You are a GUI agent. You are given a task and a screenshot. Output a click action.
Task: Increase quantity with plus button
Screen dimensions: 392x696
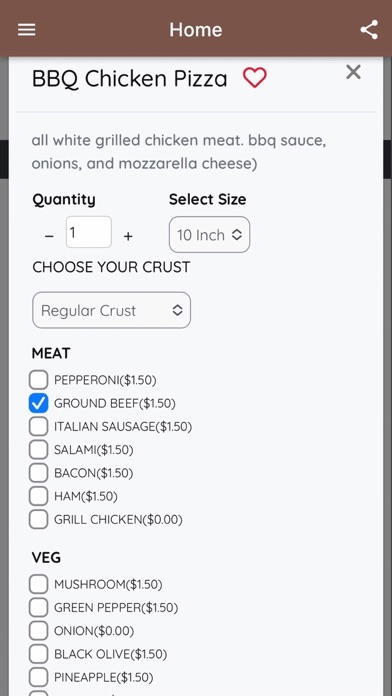point(128,236)
